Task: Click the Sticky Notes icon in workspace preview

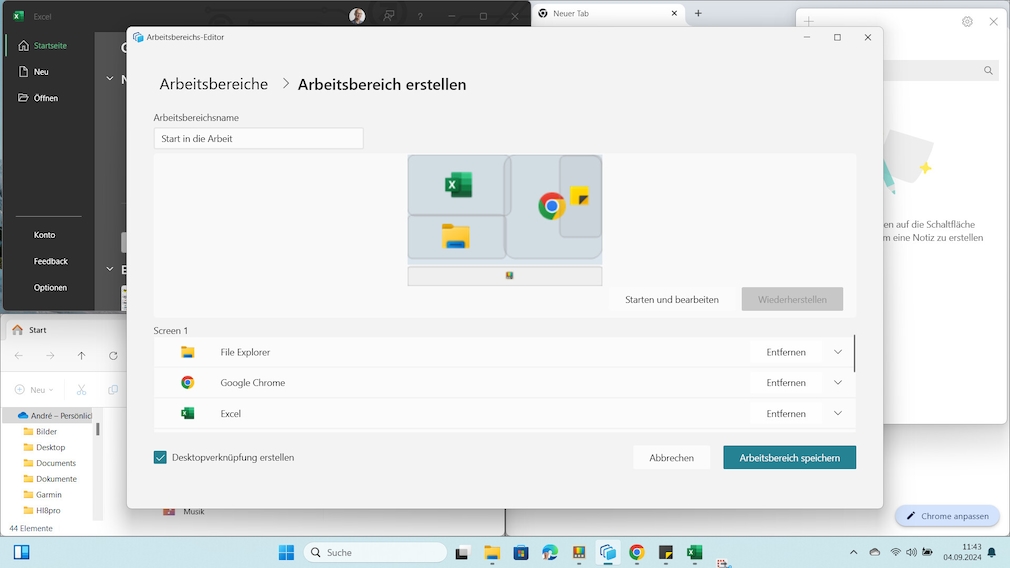Action: (579, 195)
